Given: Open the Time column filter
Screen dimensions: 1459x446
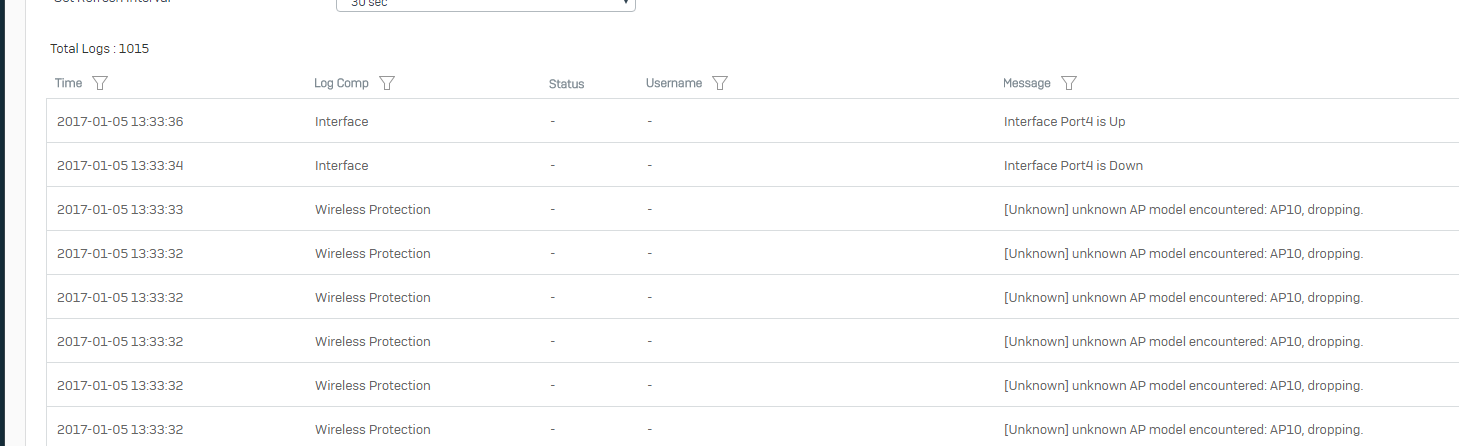Looking at the screenshot, I should (x=99, y=83).
